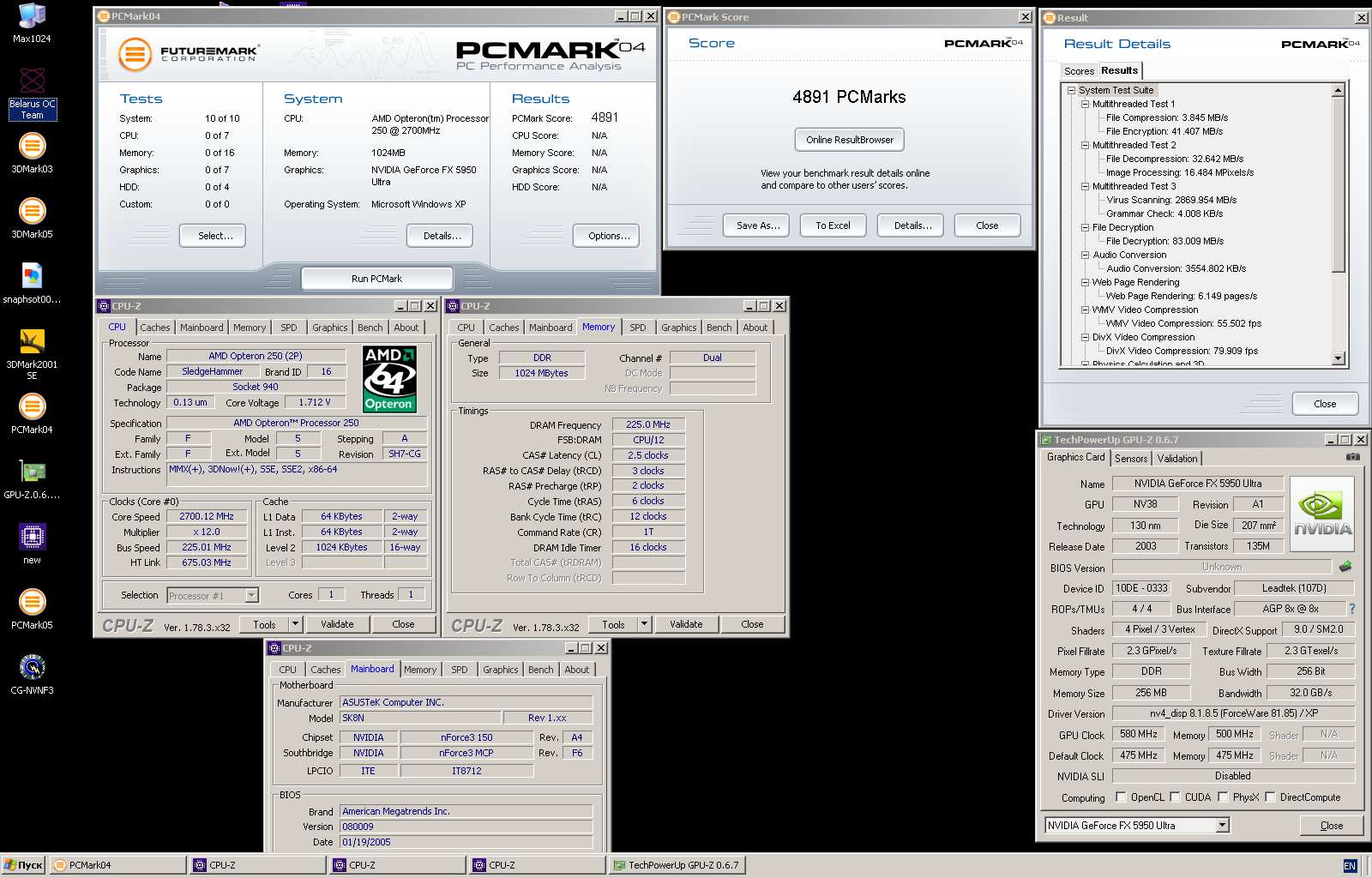This screenshot has height=878, width=1372.
Task: Toggle the CUDA checkbox in GPU-Z
Action: click(x=1175, y=797)
